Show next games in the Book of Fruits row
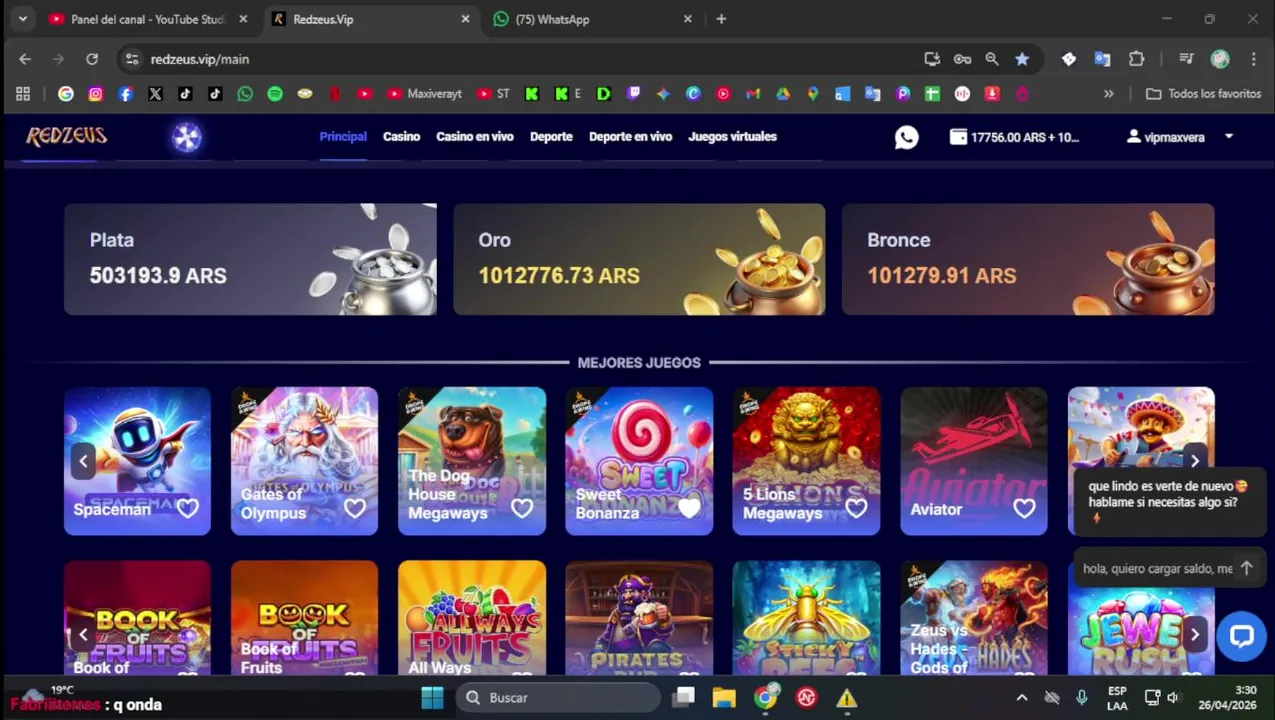 tap(1194, 634)
